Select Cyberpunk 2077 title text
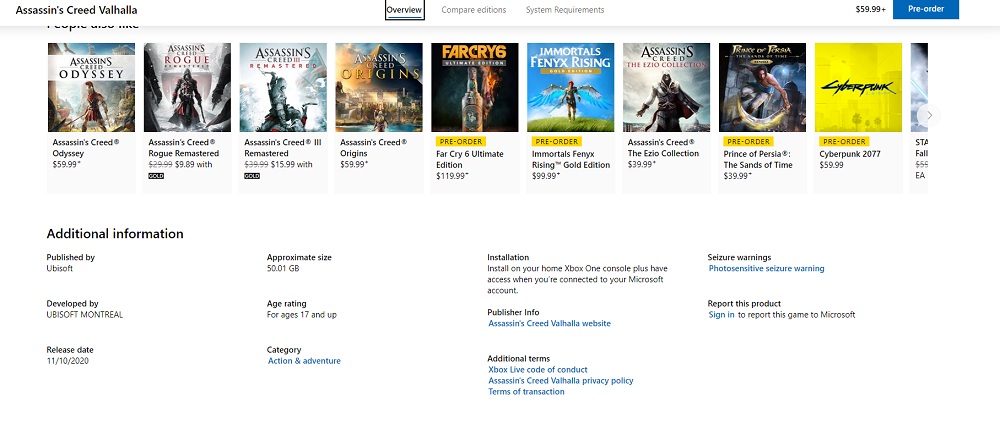 pos(851,154)
